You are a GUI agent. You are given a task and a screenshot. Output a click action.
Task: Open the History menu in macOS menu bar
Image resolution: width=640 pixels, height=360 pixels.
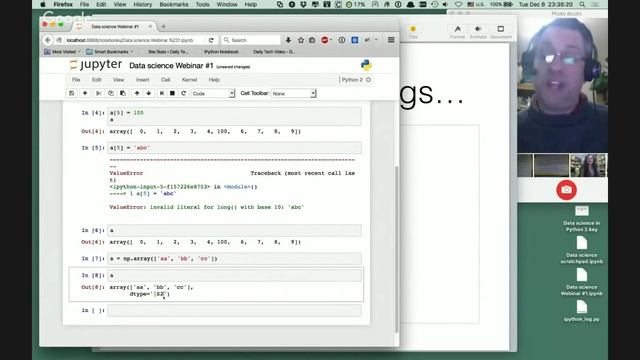[x=142, y=4]
